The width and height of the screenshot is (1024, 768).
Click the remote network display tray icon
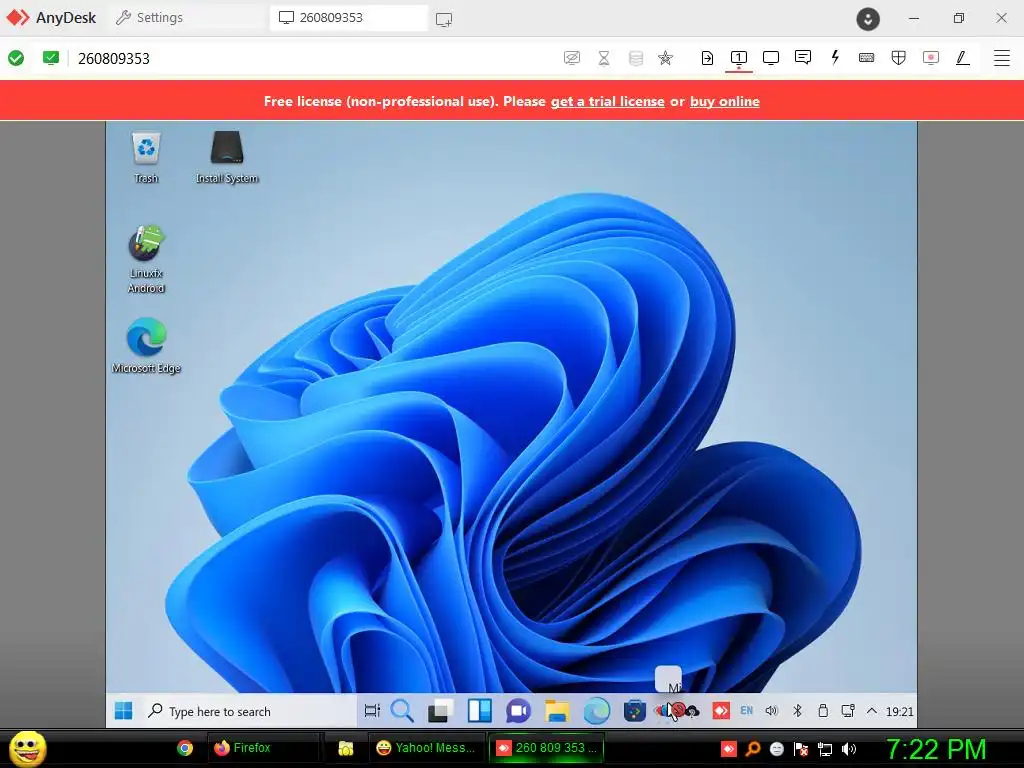(848, 711)
